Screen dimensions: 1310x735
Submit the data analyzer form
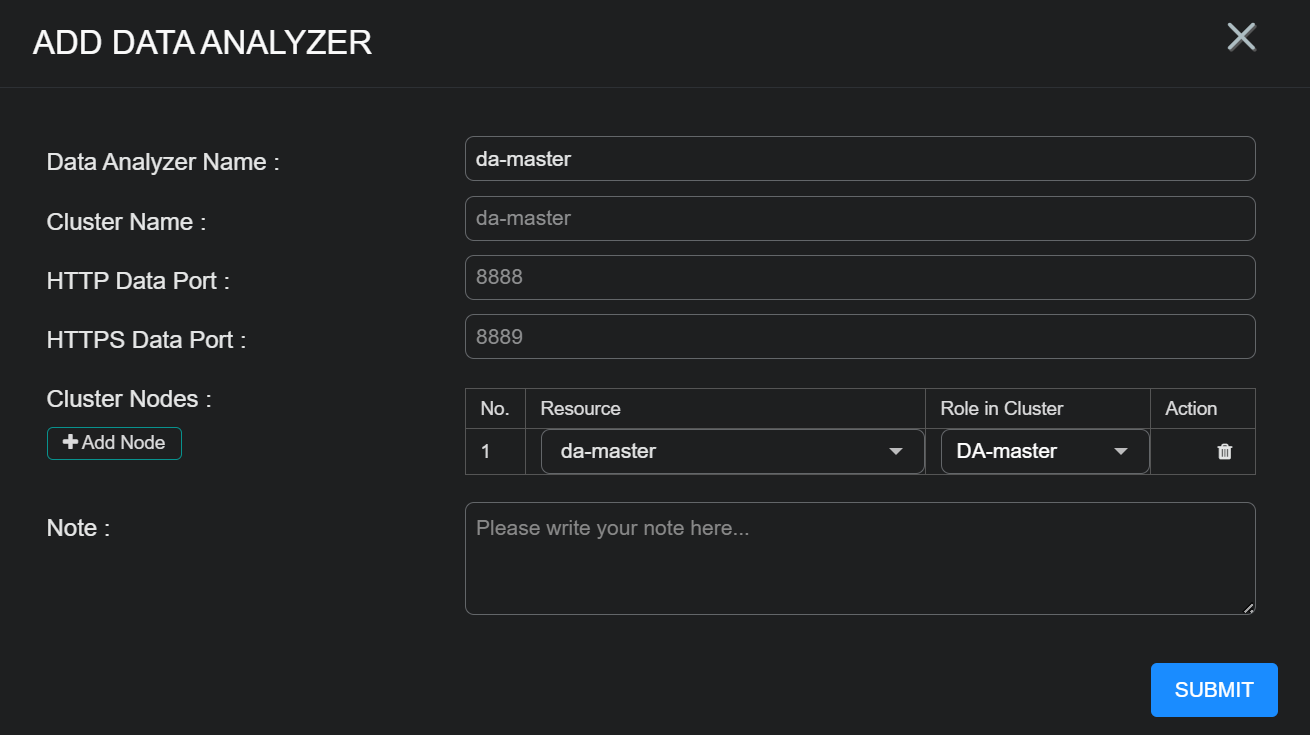click(1213, 690)
